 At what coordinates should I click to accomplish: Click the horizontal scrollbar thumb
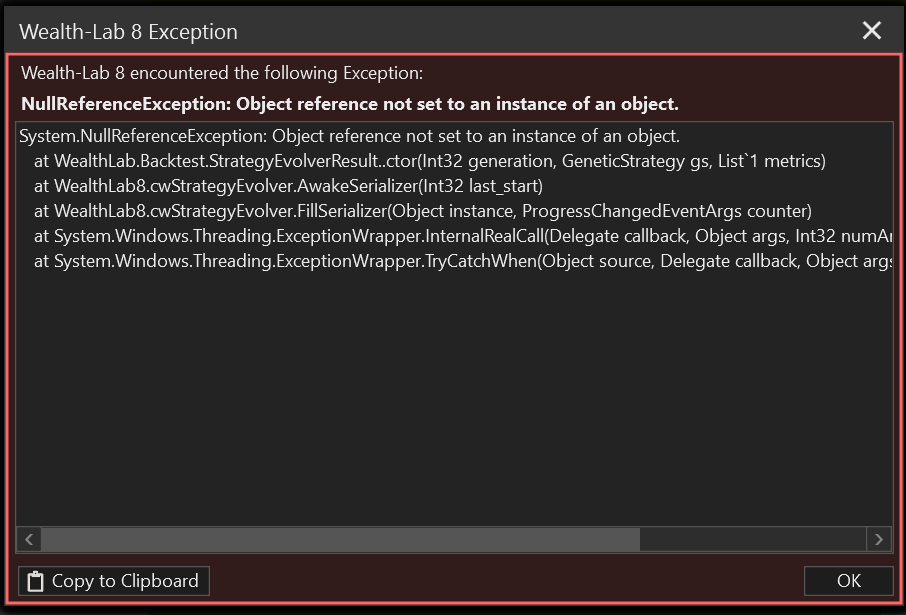[x=340, y=540]
